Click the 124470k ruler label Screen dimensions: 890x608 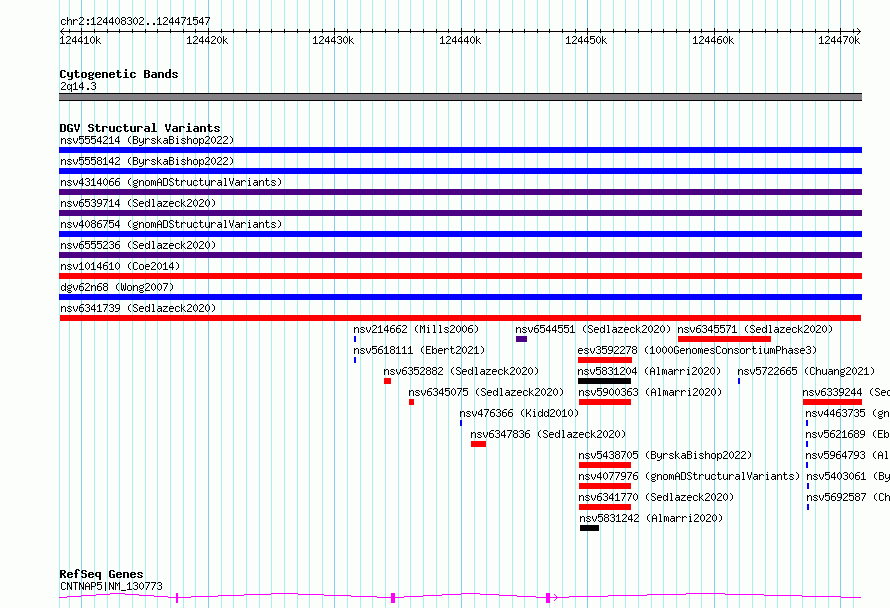point(839,40)
